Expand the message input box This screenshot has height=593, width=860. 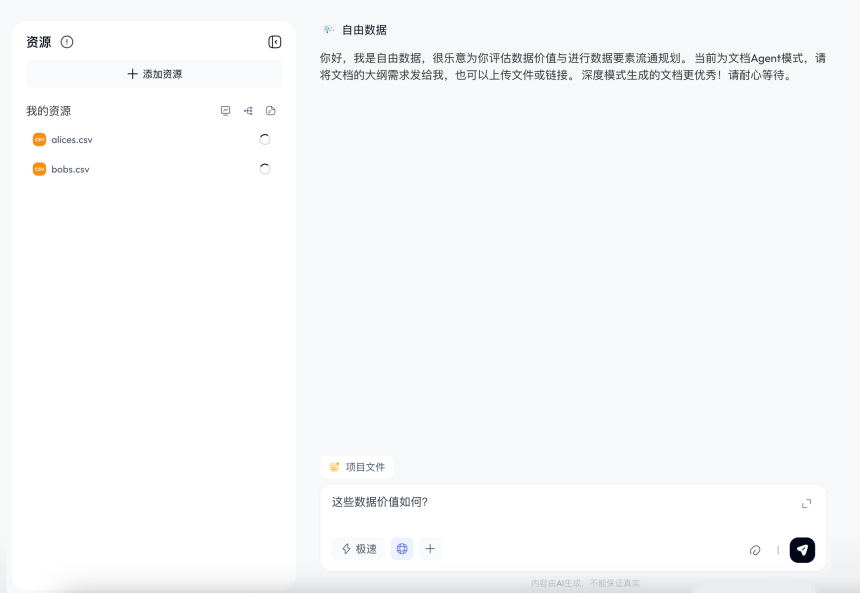click(x=806, y=503)
